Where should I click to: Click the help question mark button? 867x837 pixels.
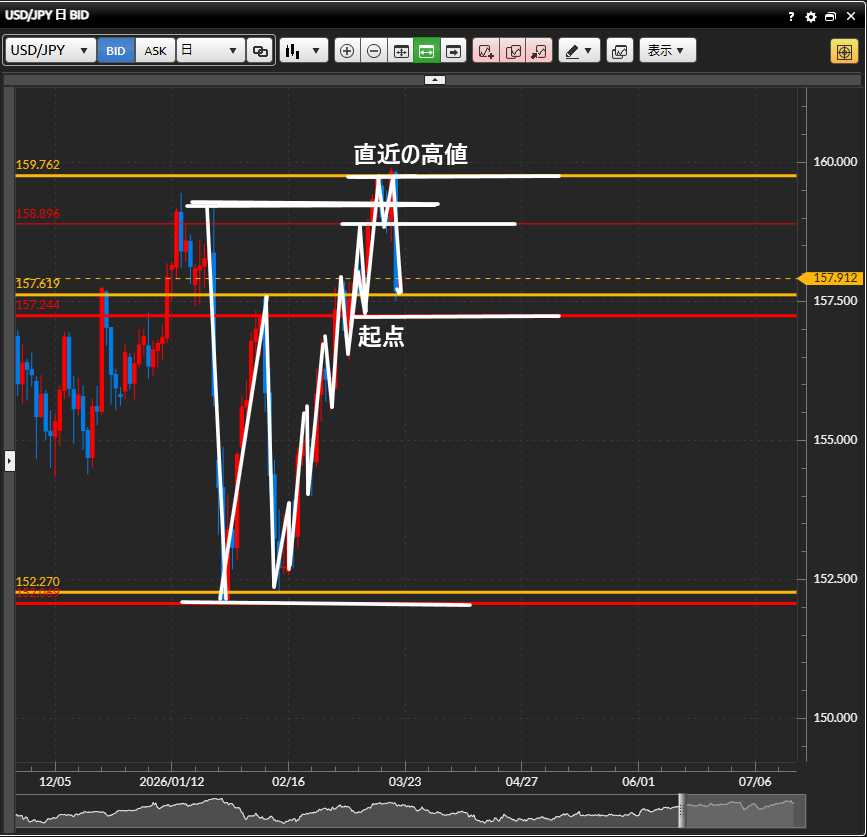(791, 17)
